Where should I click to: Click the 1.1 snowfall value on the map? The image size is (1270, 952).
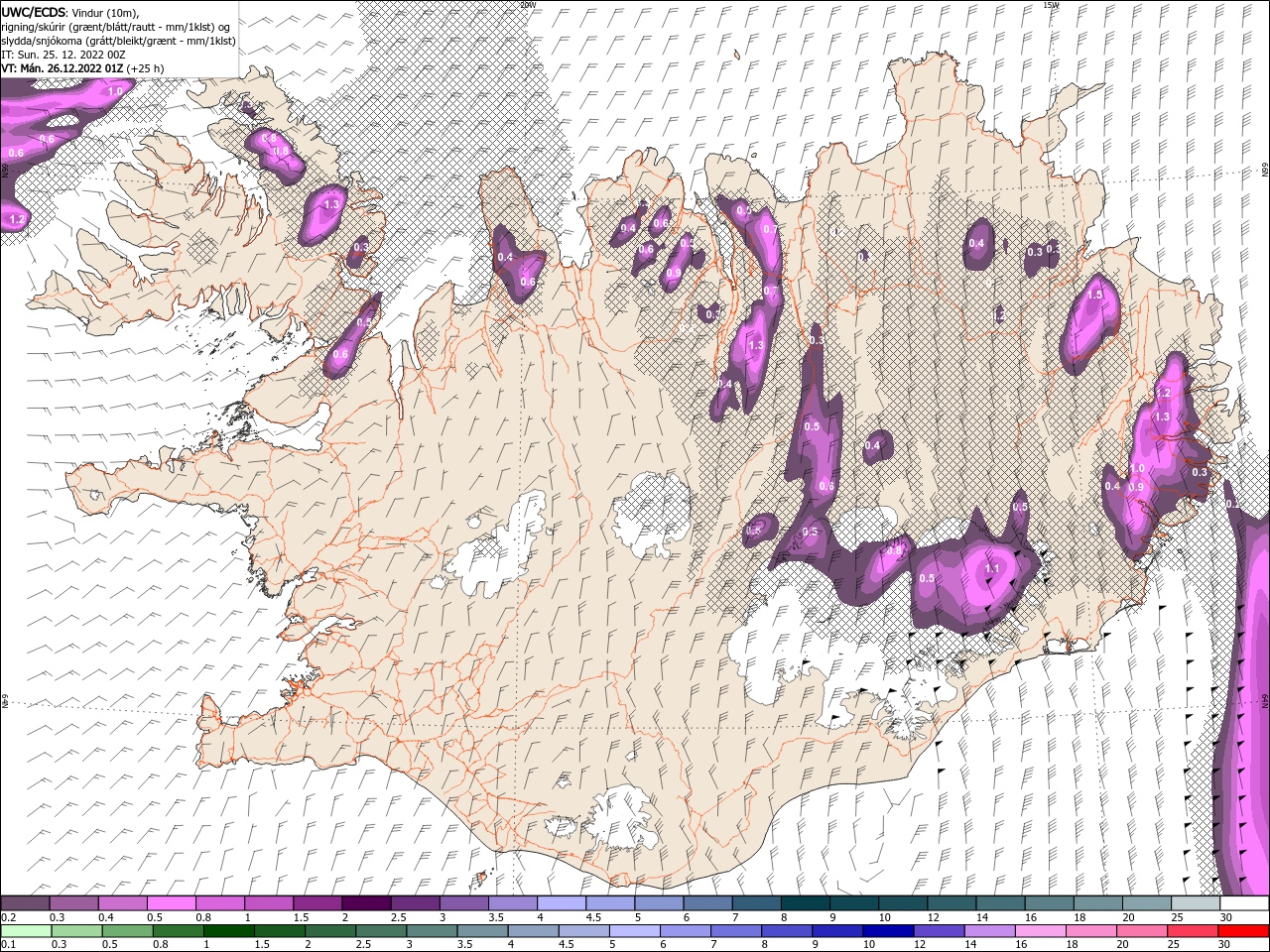pyautogui.click(x=992, y=568)
